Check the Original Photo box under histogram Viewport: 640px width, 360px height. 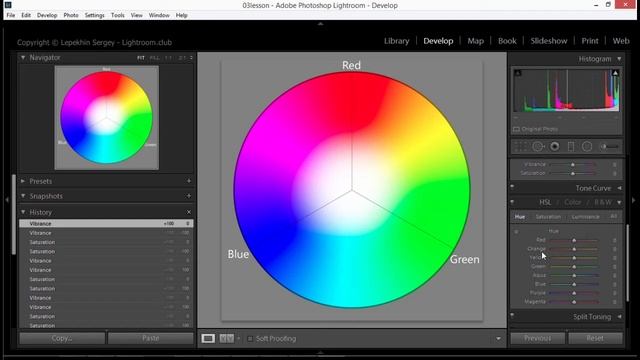(516, 129)
